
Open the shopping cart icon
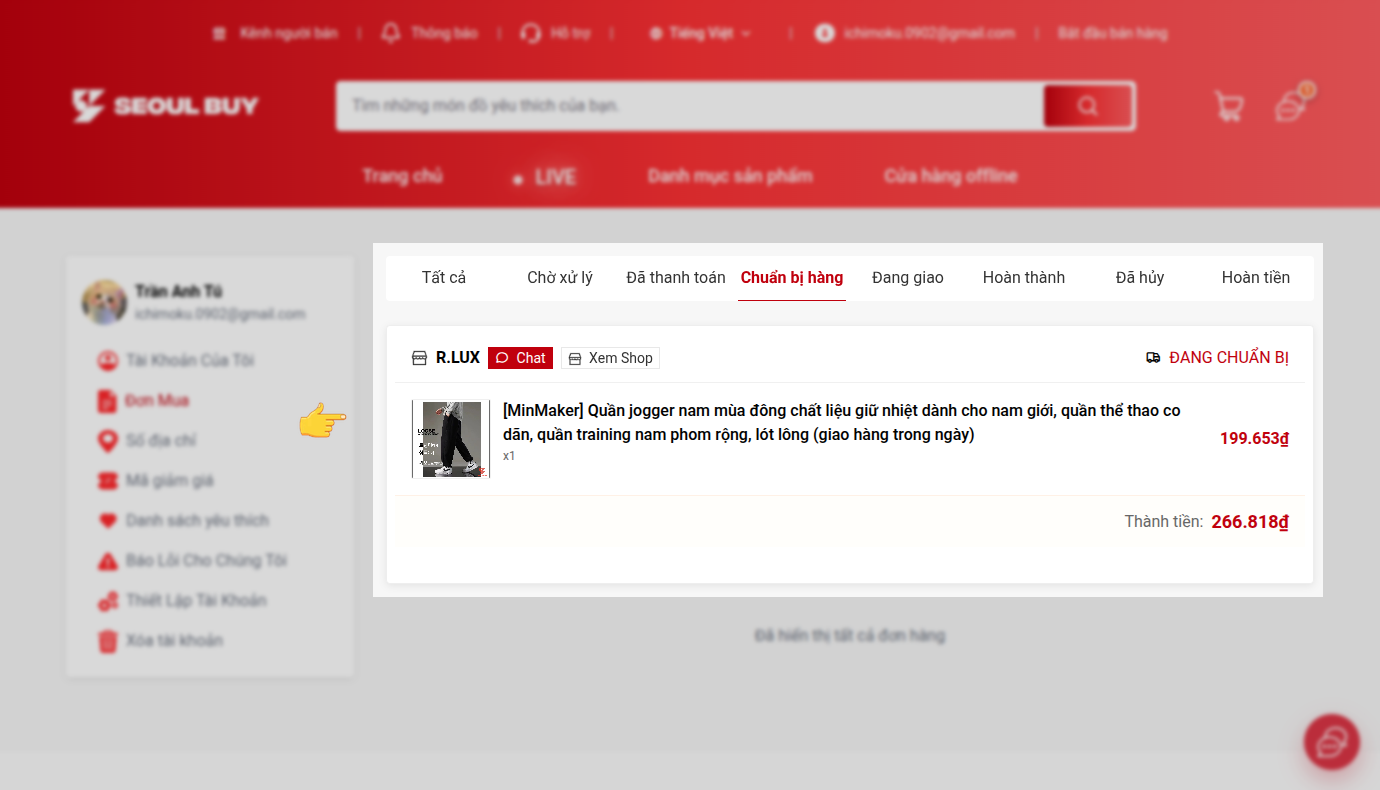[1228, 106]
